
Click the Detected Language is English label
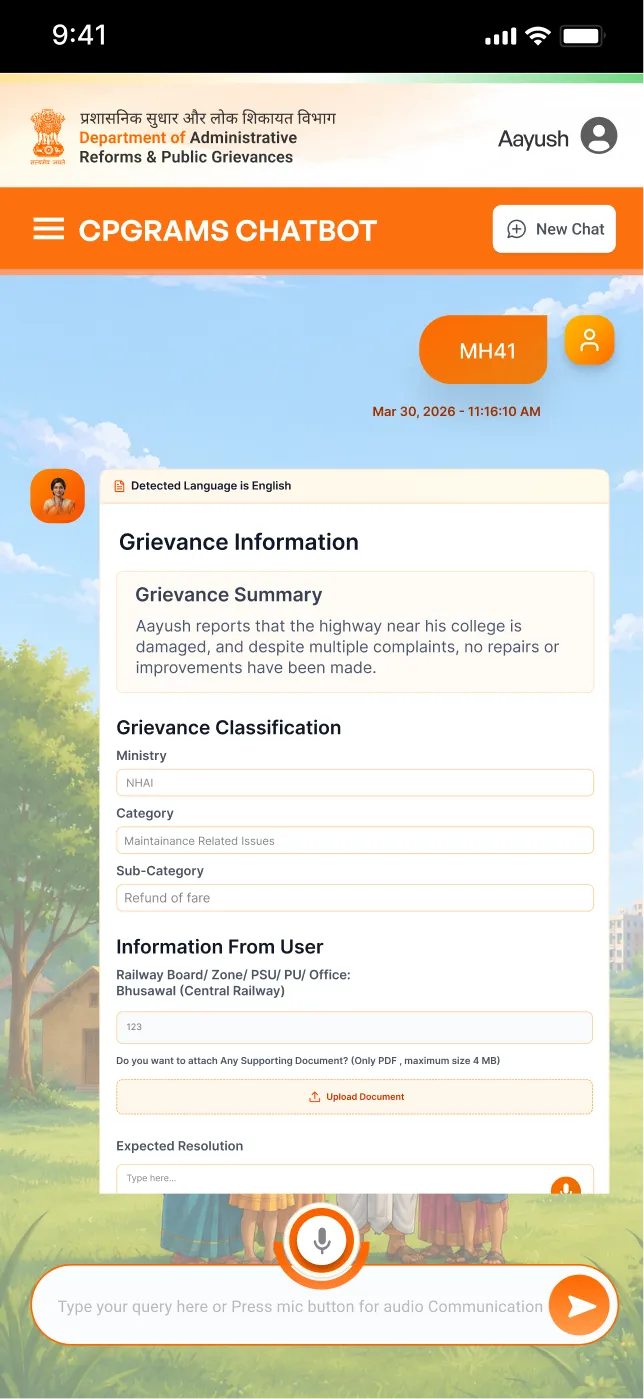[x=211, y=486]
